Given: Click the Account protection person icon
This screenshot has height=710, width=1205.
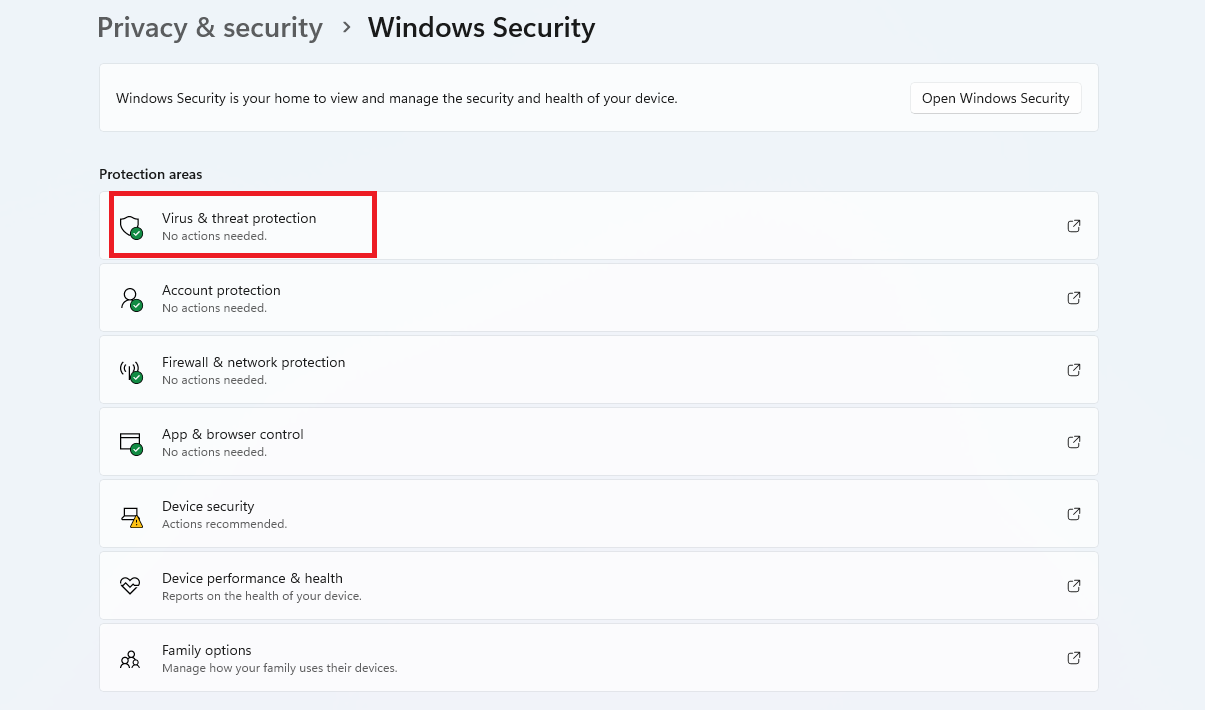Looking at the screenshot, I should point(131,298).
